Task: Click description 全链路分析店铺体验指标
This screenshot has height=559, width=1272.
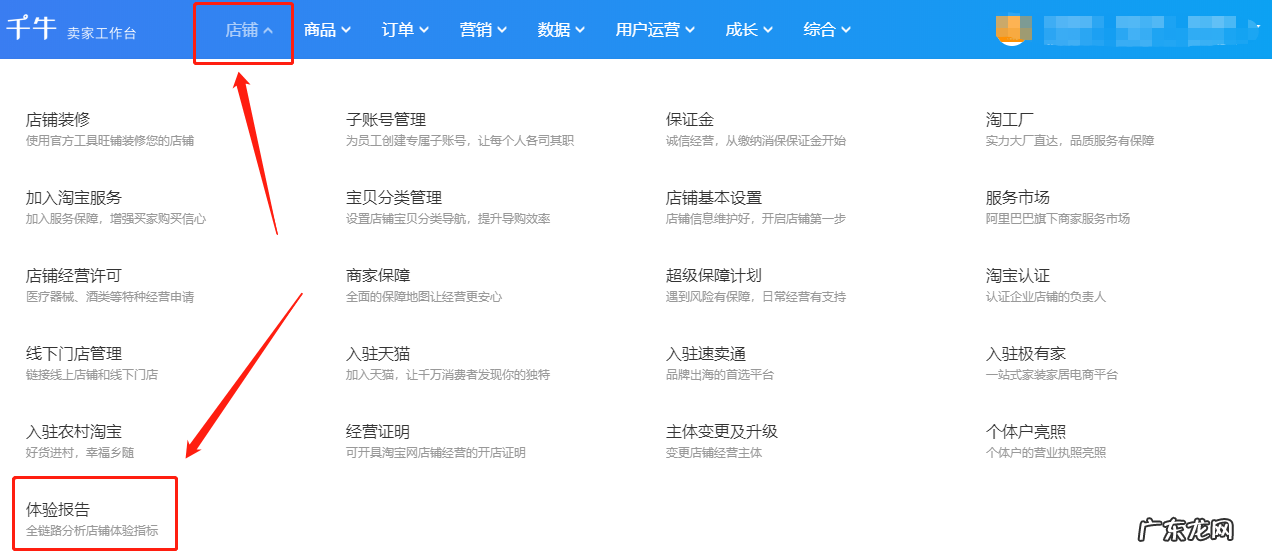Action: point(92,531)
